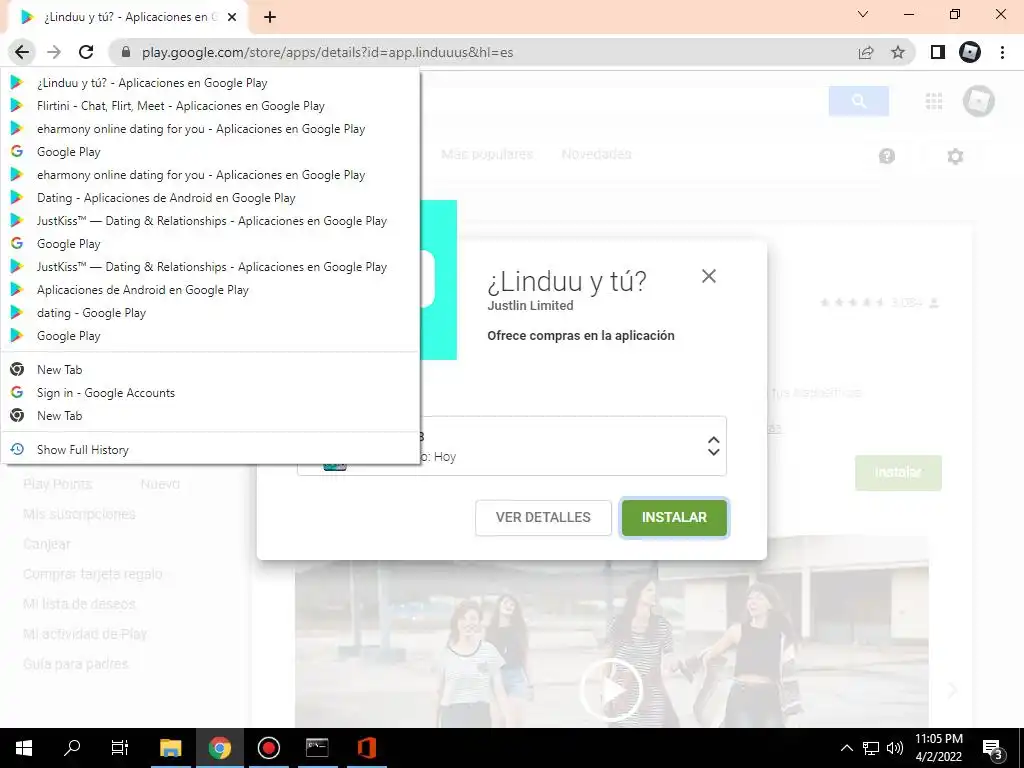Open Microsoft Office from taskbar
1024x768 pixels.
tap(366, 748)
